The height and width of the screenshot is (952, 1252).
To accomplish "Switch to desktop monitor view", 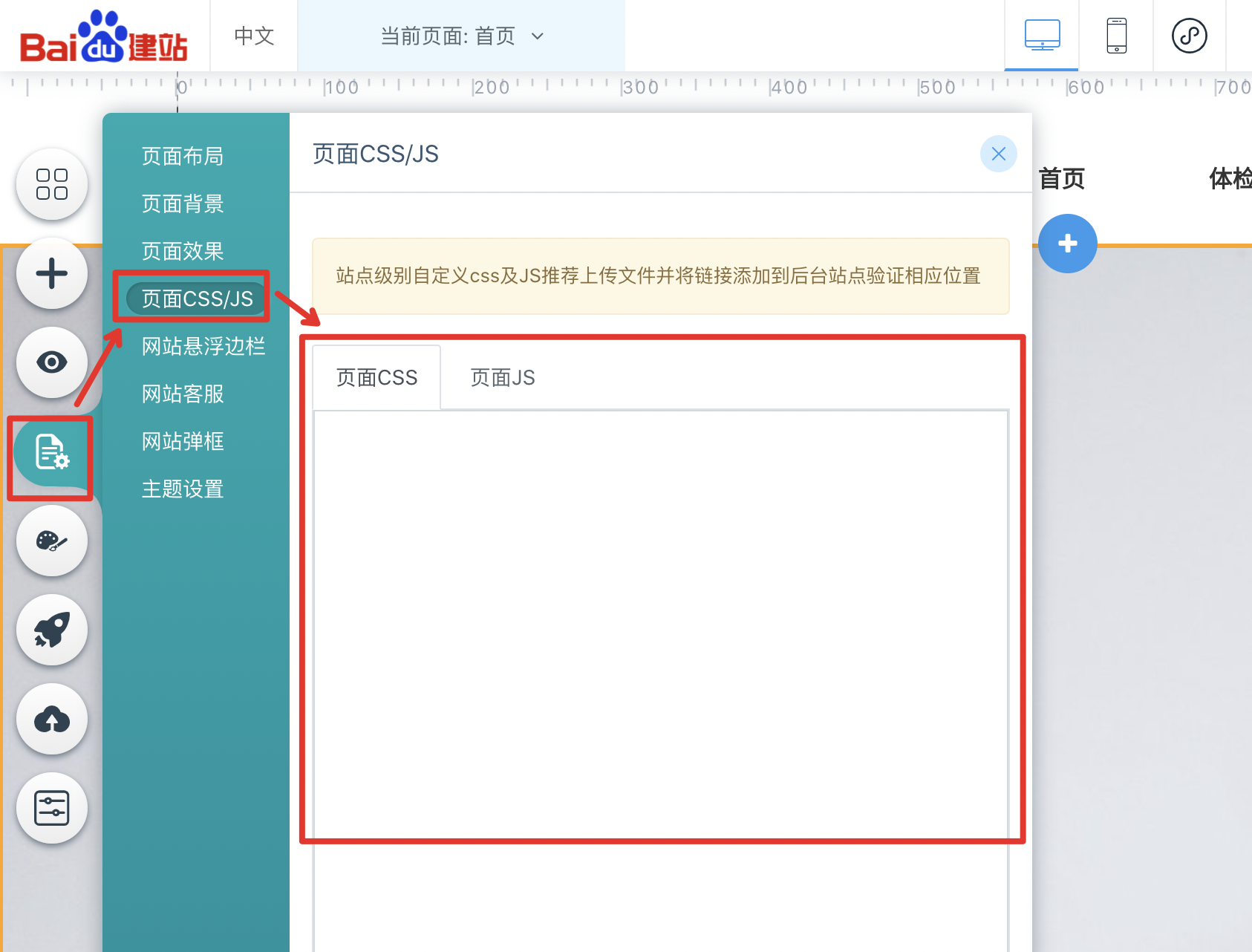I will click(1042, 36).
